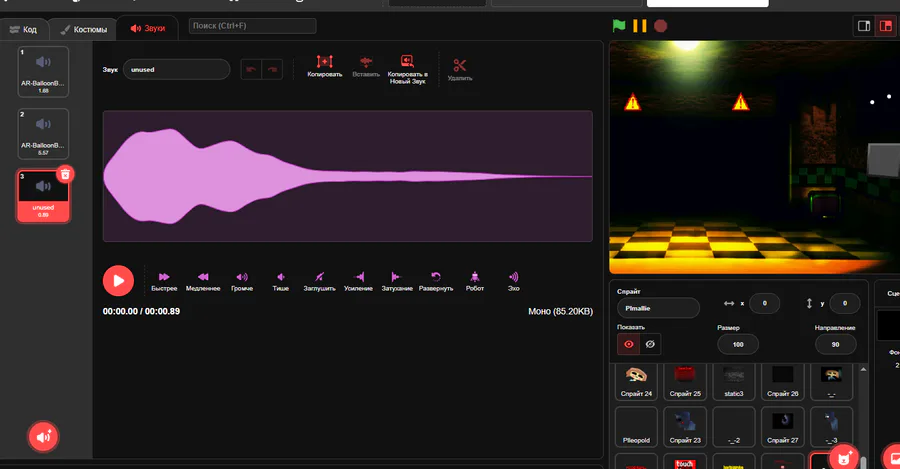Select sprite Спрайт 27
Image resolution: width=900 pixels, height=469 pixels.
(x=782, y=427)
